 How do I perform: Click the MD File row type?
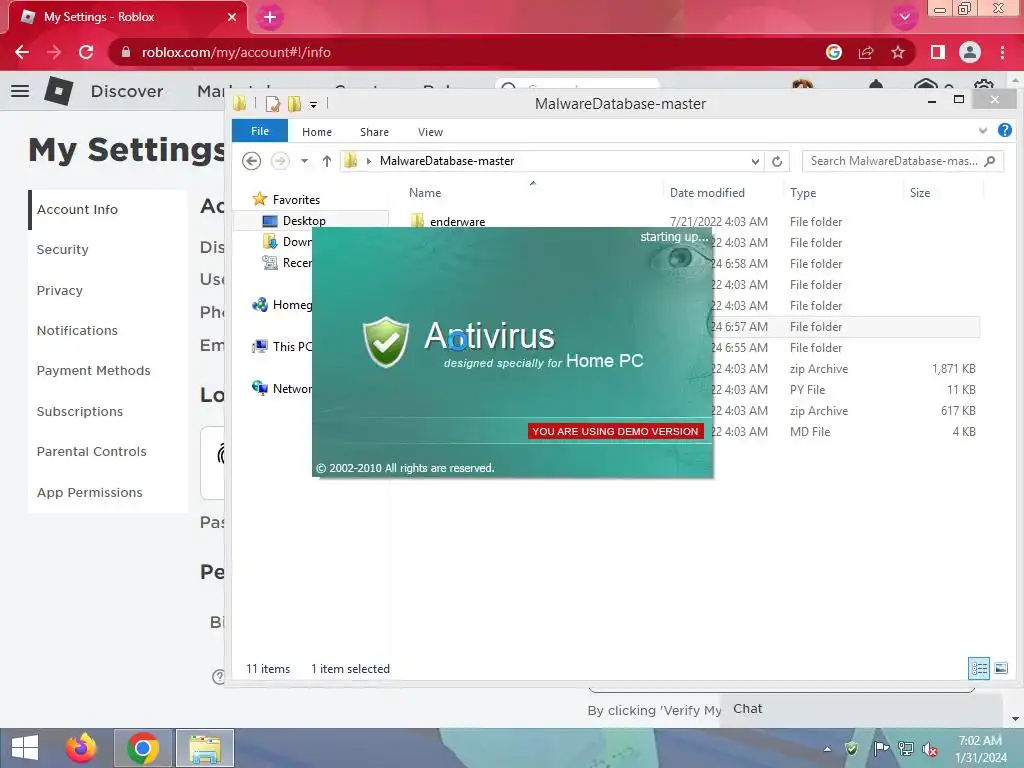click(x=810, y=432)
